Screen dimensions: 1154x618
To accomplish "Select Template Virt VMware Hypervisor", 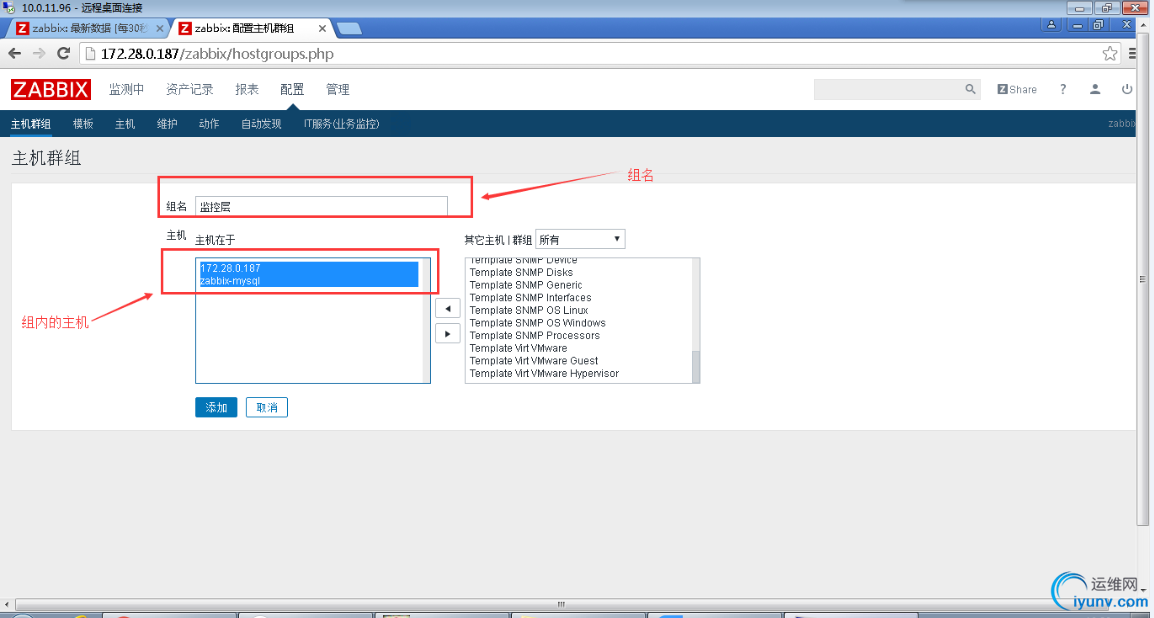I will tap(544, 373).
